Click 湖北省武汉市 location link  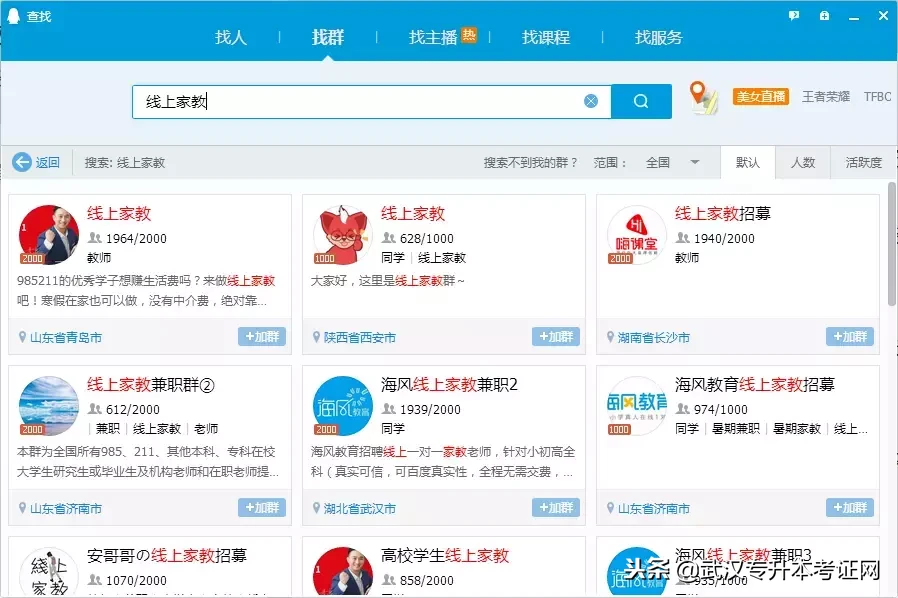coord(360,508)
